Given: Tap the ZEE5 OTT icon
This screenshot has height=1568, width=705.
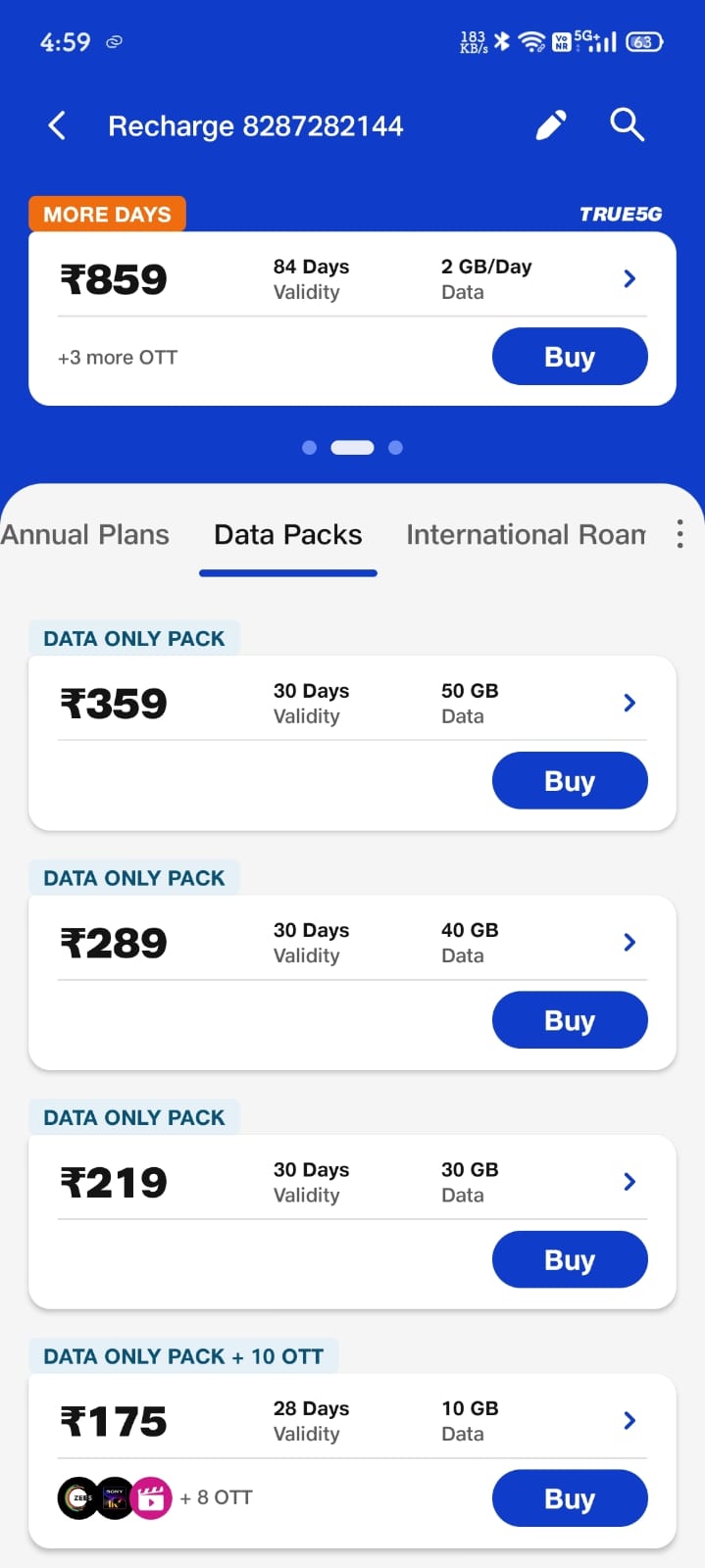Looking at the screenshot, I should pyautogui.click(x=77, y=1497).
